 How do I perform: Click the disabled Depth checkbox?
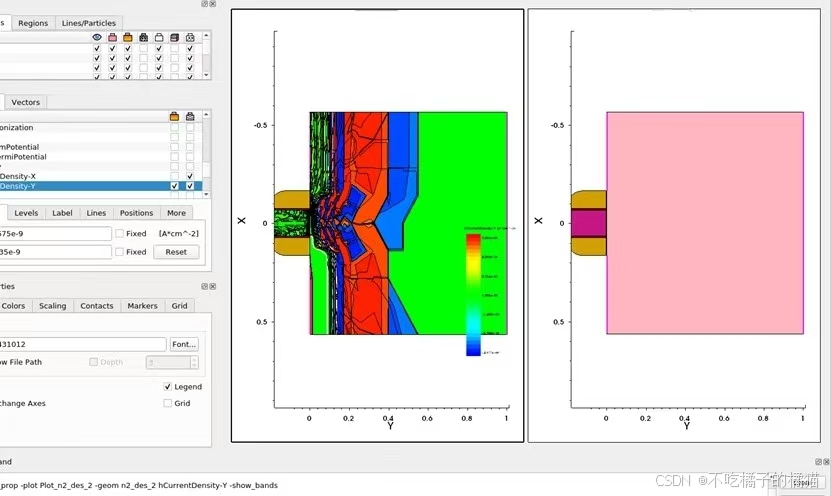(93, 362)
